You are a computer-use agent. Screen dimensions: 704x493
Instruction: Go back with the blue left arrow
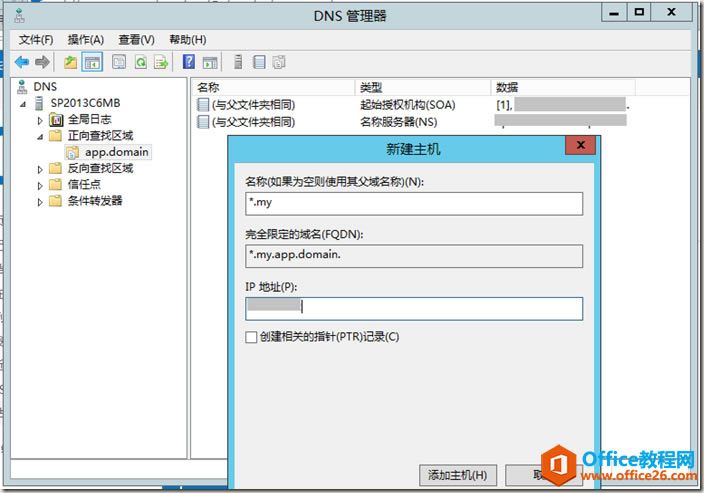22,62
